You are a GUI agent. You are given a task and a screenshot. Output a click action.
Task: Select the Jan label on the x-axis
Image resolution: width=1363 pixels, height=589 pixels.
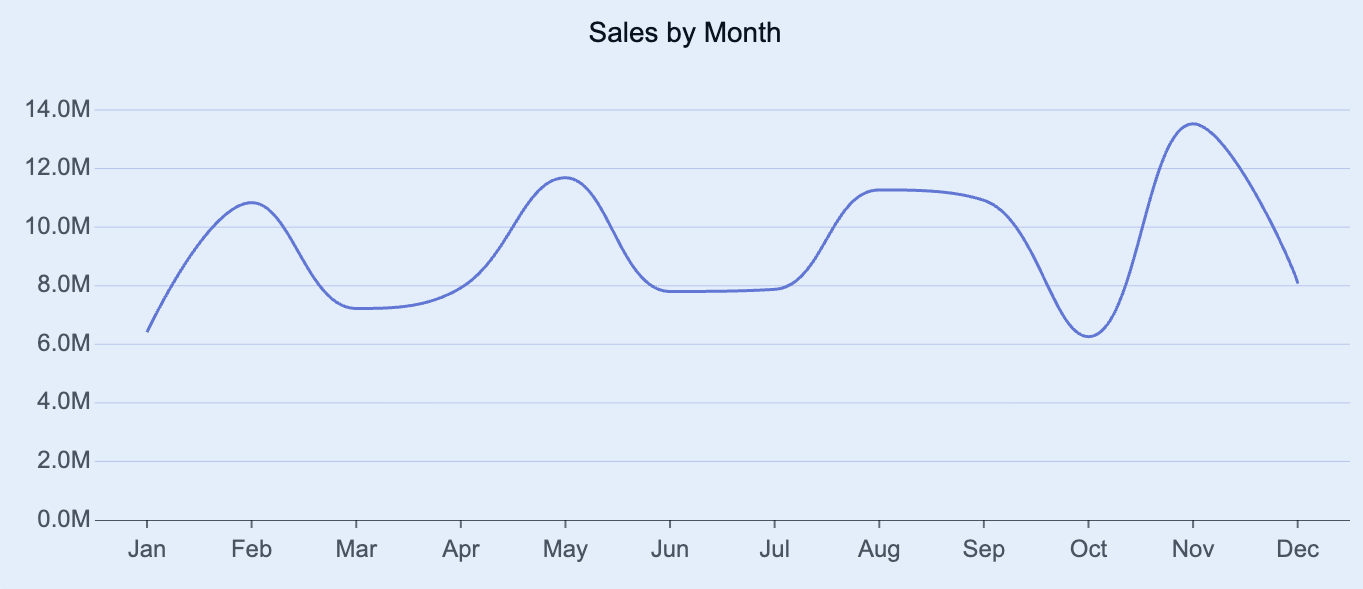click(x=147, y=549)
